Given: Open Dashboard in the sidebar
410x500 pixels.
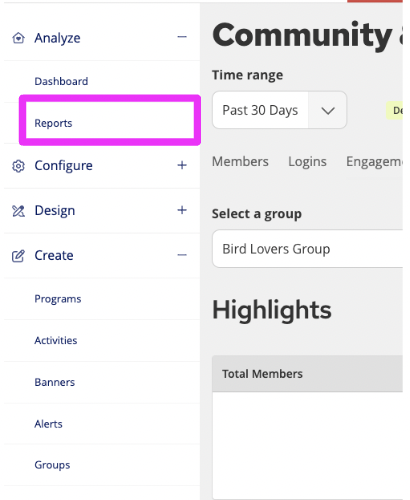Looking at the screenshot, I should 61,81.
